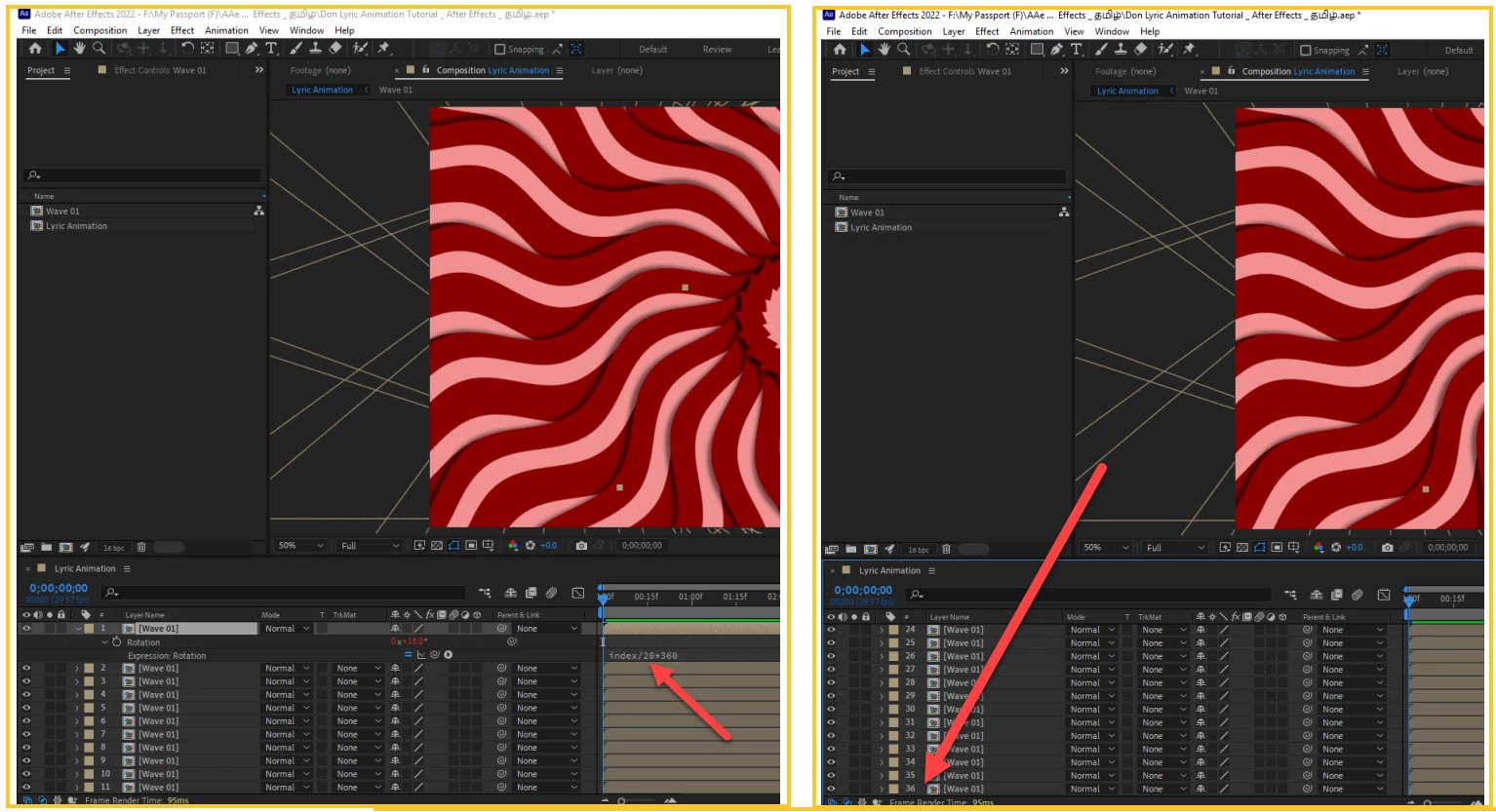Open Parent & Link dropdown for layer 3

546,681
